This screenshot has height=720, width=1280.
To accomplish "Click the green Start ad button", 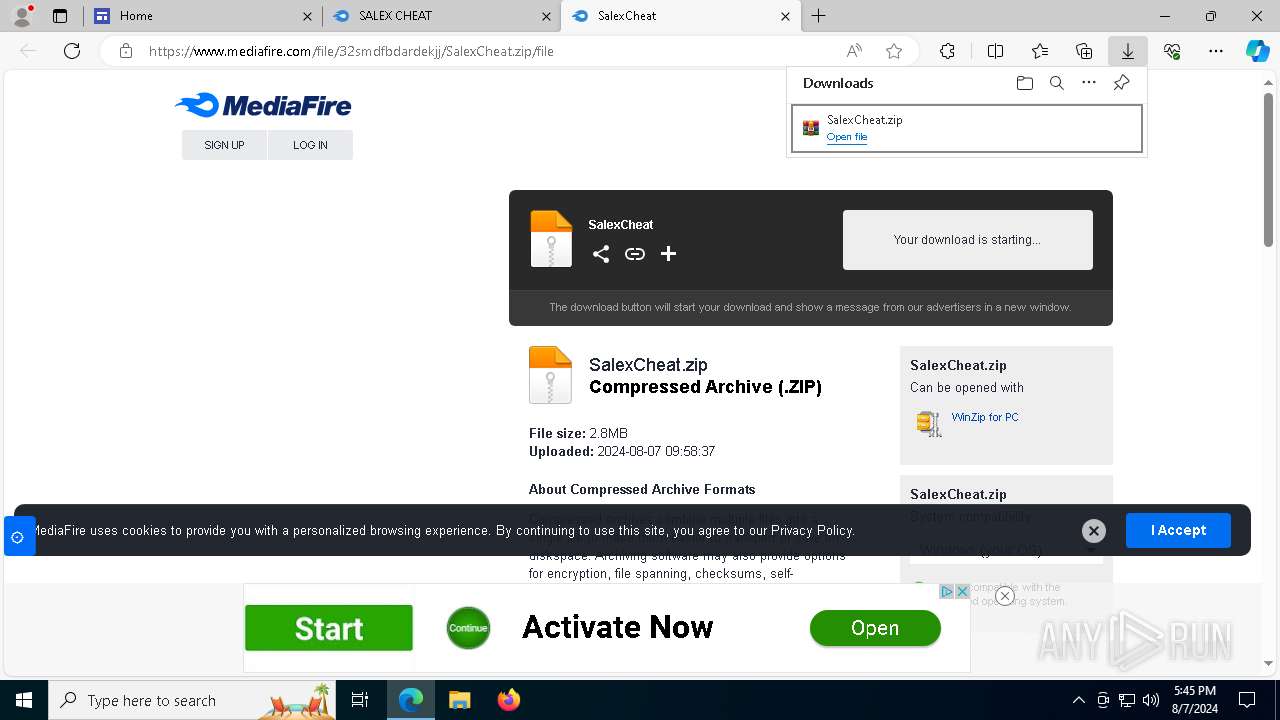I will 329,628.
